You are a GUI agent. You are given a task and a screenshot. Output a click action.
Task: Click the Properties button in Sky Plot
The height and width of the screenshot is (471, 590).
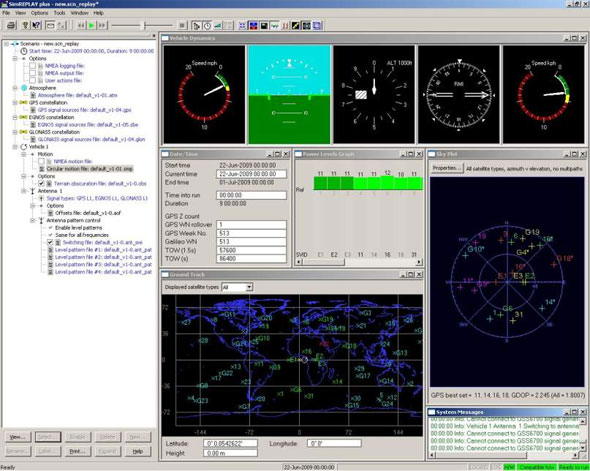[447, 168]
